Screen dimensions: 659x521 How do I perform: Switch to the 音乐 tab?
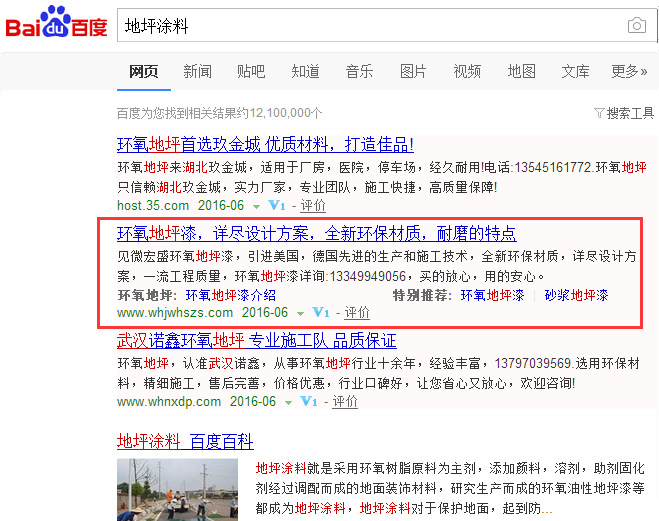tap(359, 71)
